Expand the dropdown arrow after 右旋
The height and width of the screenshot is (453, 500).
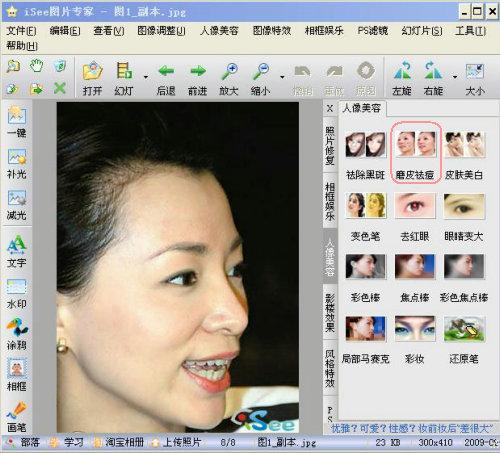pyautogui.click(x=455, y=77)
